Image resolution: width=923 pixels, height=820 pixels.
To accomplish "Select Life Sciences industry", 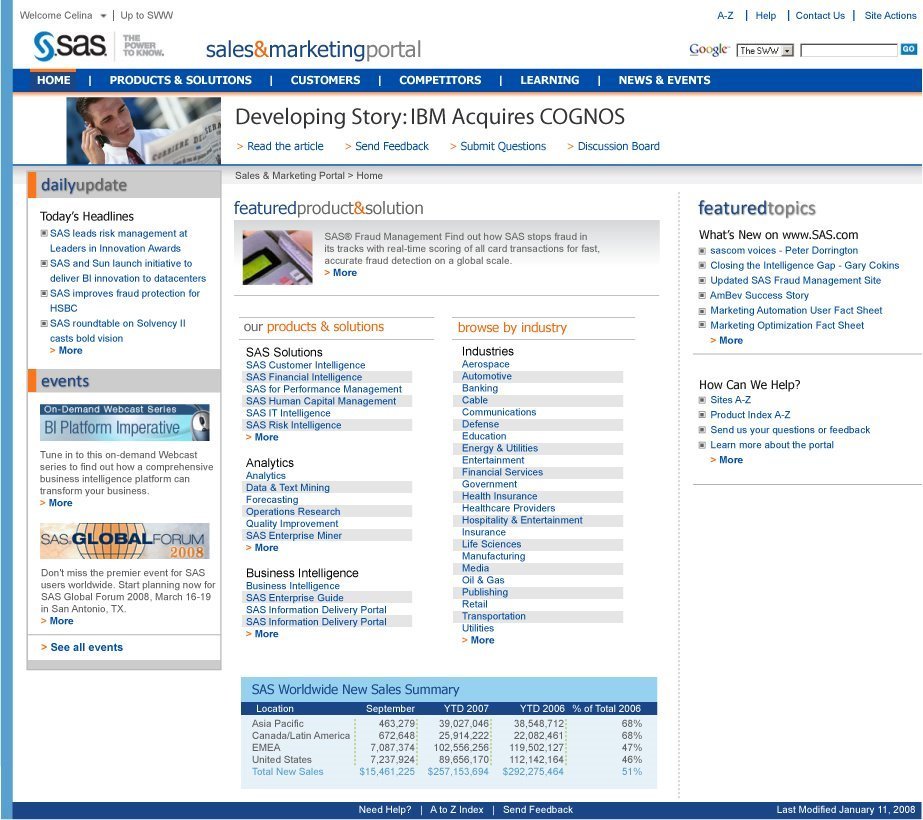I will coord(492,544).
